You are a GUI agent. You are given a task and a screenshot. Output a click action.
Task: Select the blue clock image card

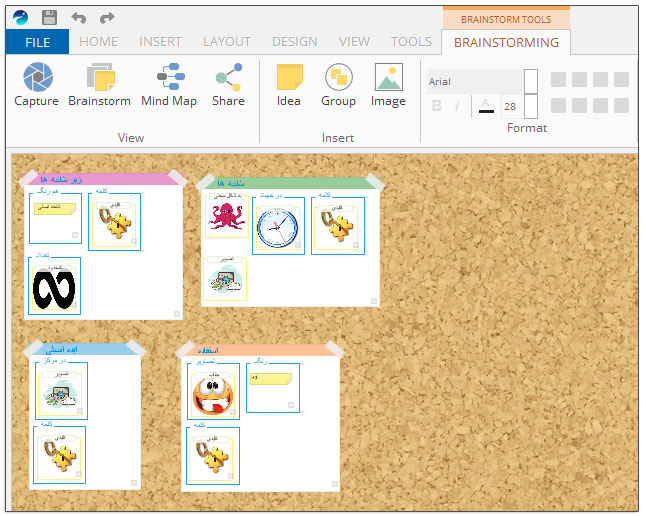(x=278, y=227)
